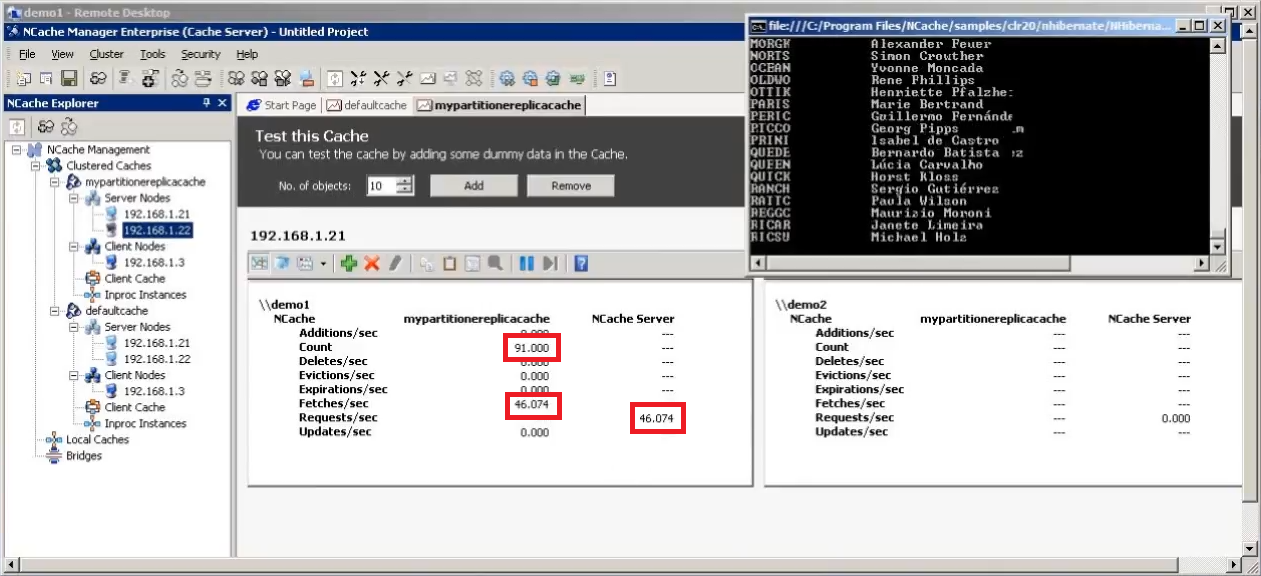This screenshot has height=576, width=1261.
Task: Select 192.168.1.3 under mypartitionereplicacache Client Nodes
Action: (154, 262)
